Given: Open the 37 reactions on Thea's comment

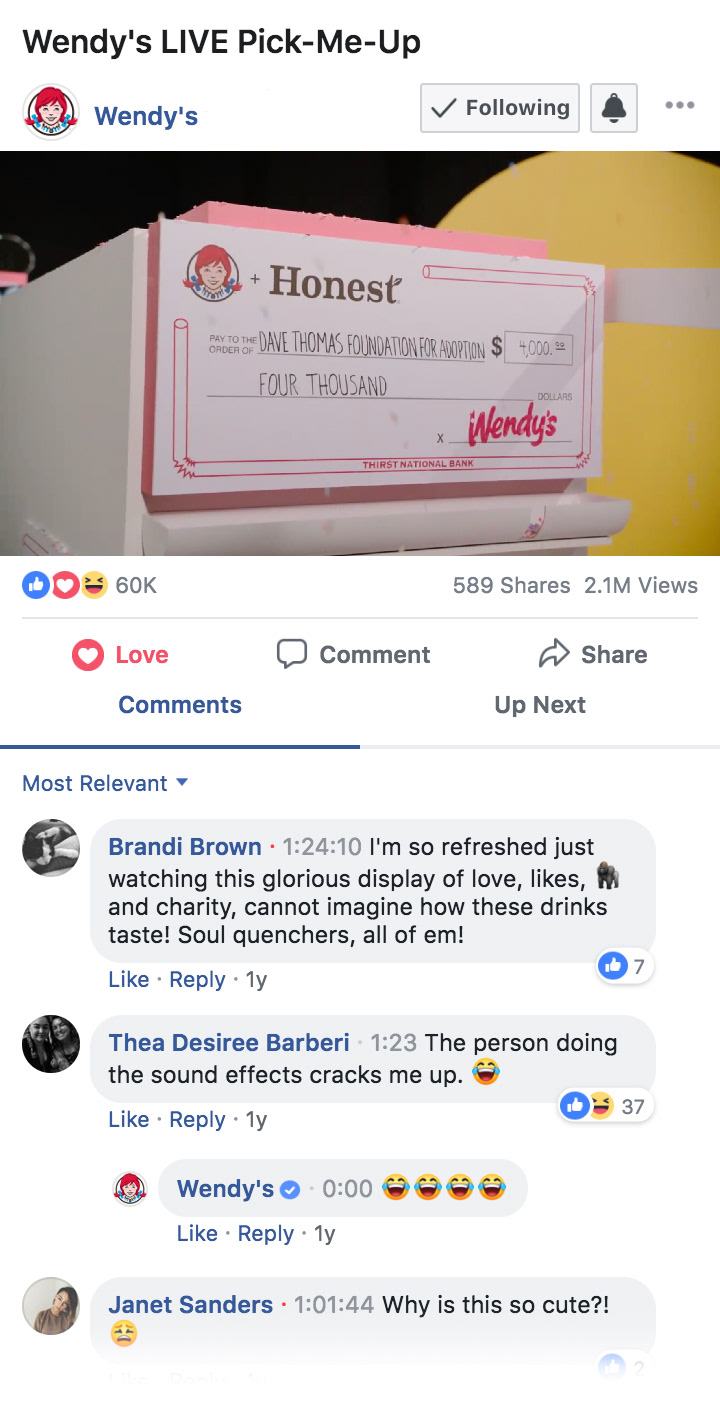Looking at the screenshot, I should pyautogui.click(x=605, y=1106).
